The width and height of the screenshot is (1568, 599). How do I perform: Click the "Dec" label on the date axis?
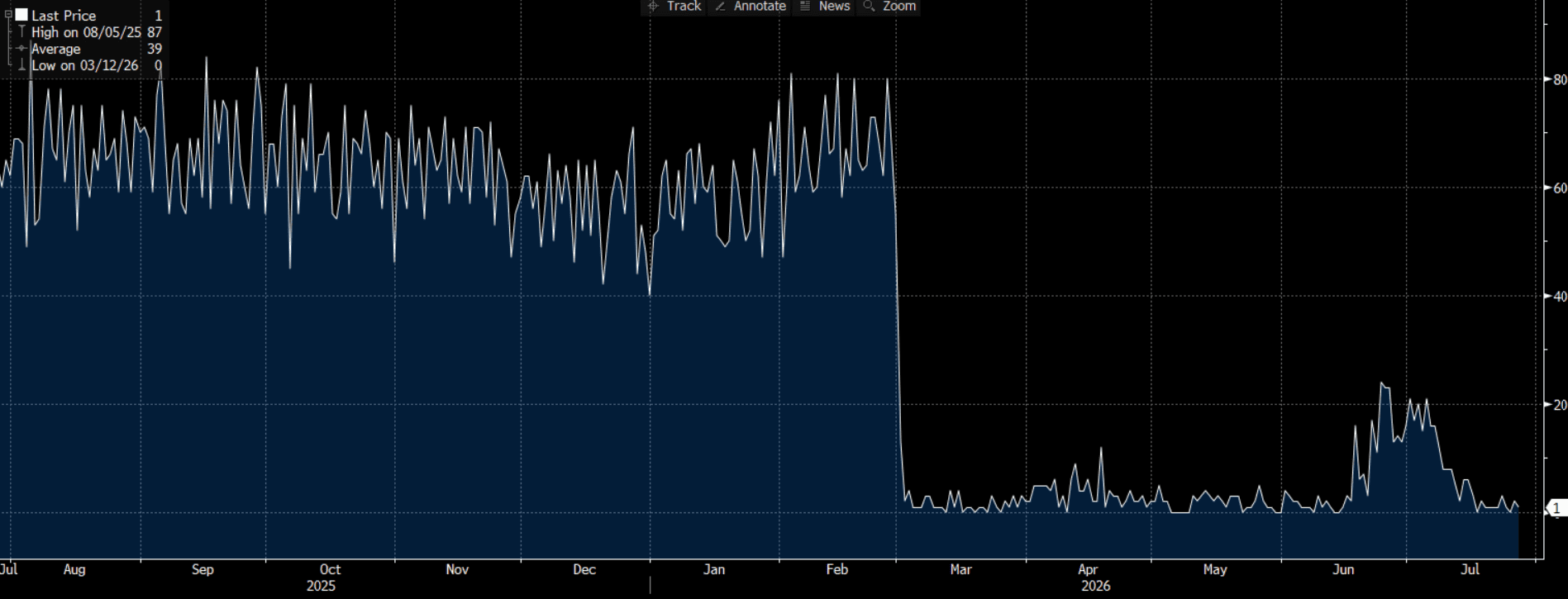(x=584, y=569)
